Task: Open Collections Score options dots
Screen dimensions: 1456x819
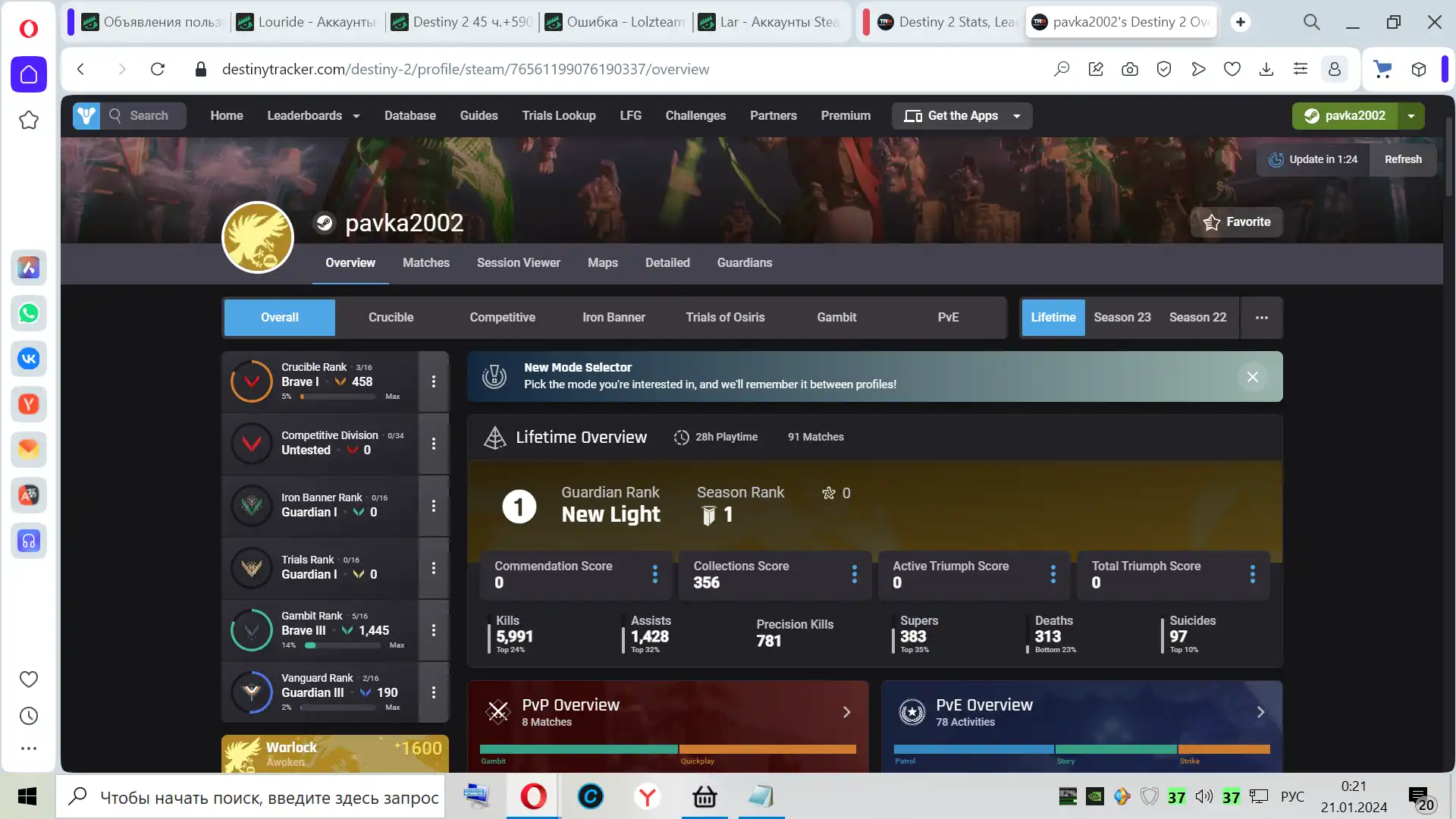Action: click(x=855, y=574)
